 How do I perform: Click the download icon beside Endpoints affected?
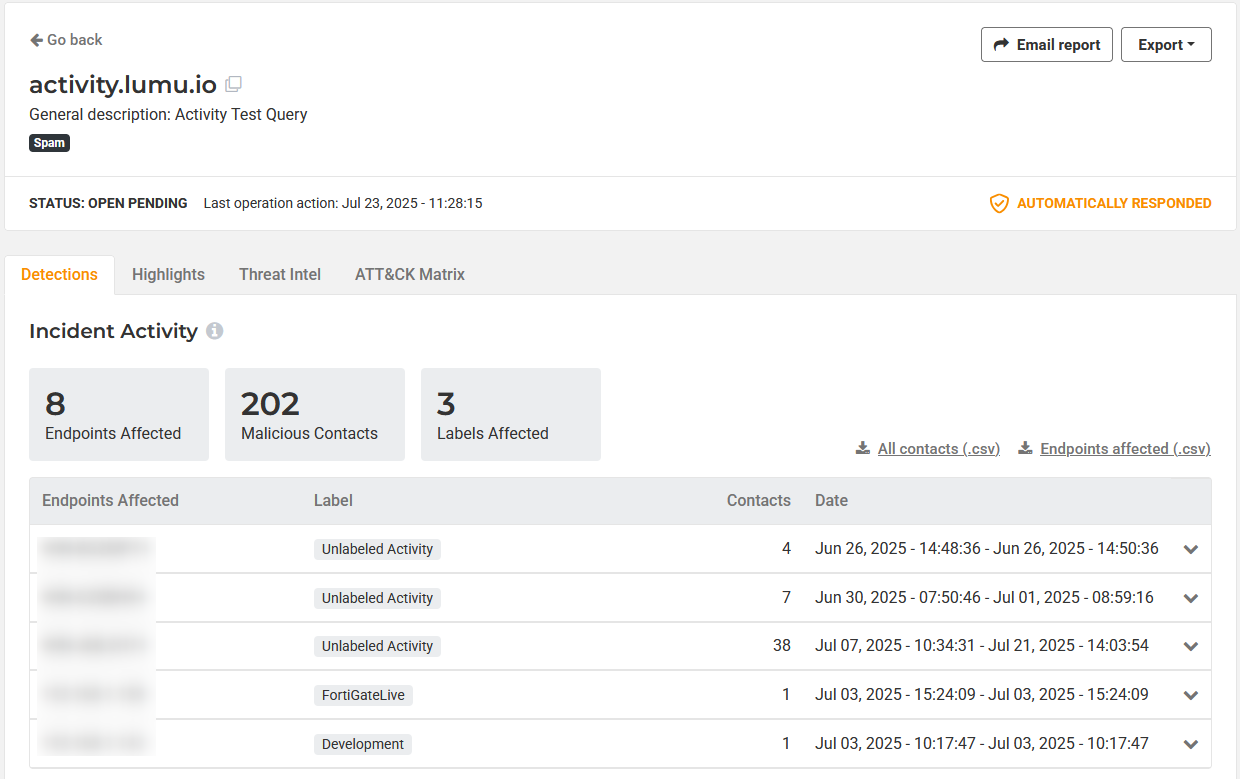tap(1025, 449)
